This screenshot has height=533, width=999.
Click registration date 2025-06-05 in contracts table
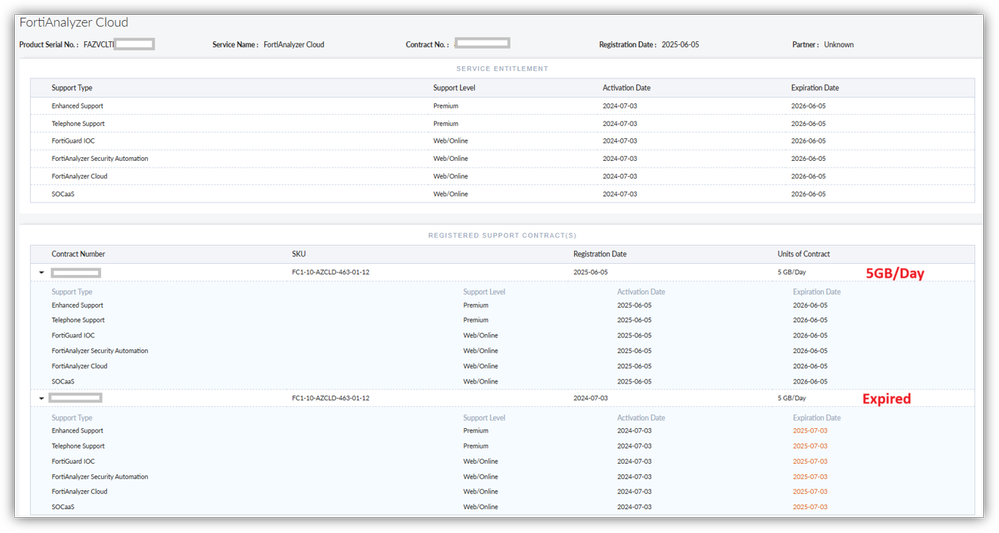click(591, 272)
